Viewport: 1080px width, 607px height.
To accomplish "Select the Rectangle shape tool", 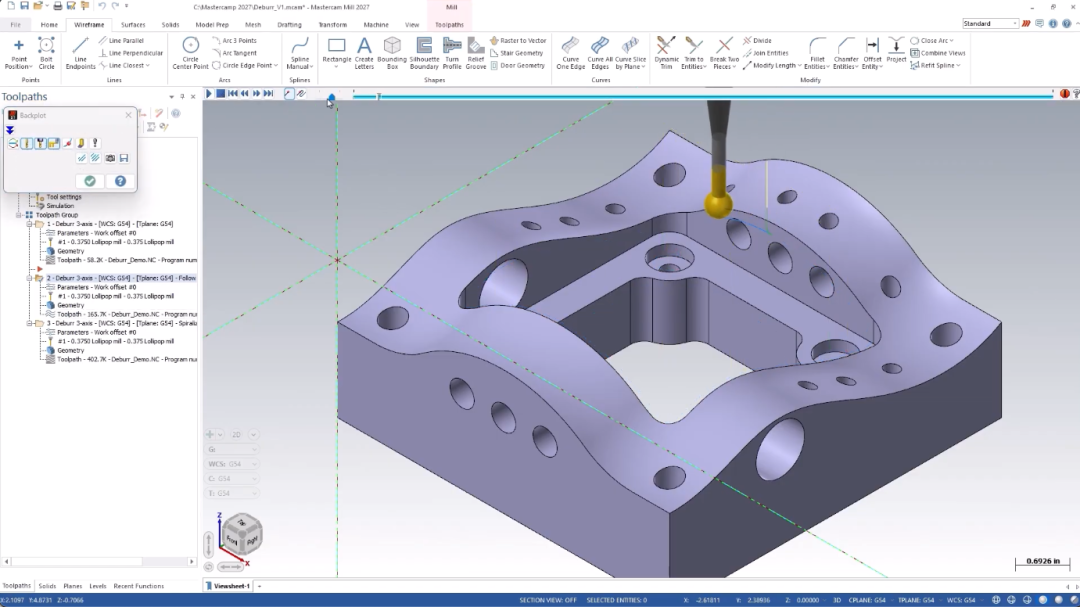I will [337, 52].
